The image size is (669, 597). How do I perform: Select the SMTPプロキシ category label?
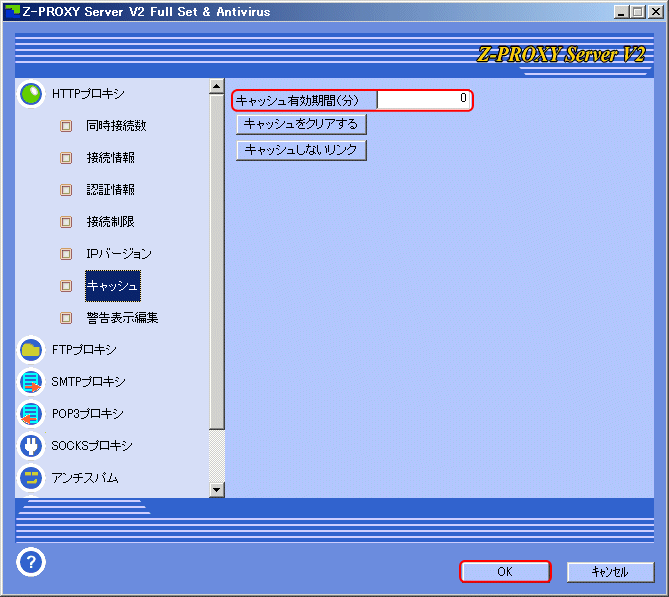(x=88, y=382)
